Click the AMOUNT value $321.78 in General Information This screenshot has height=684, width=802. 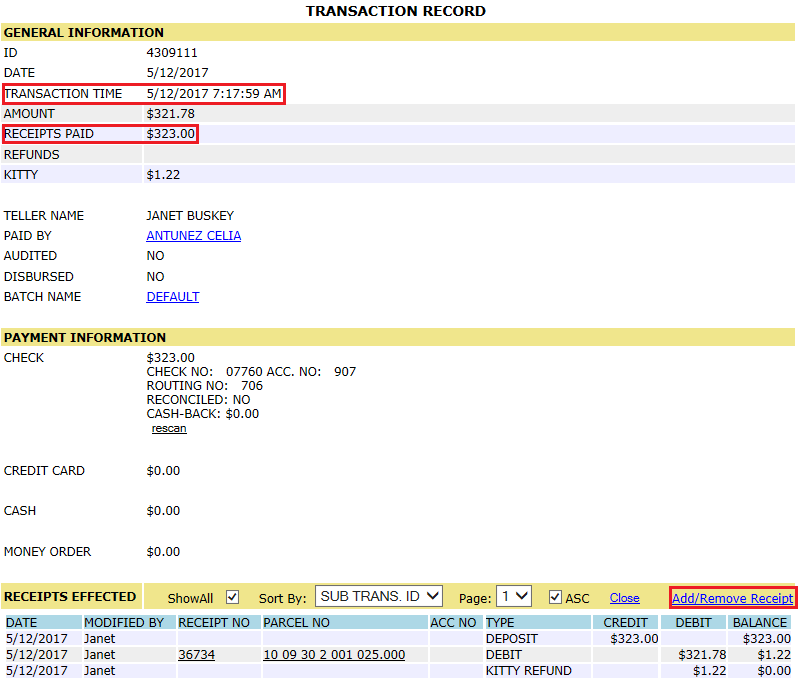[170, 114]
